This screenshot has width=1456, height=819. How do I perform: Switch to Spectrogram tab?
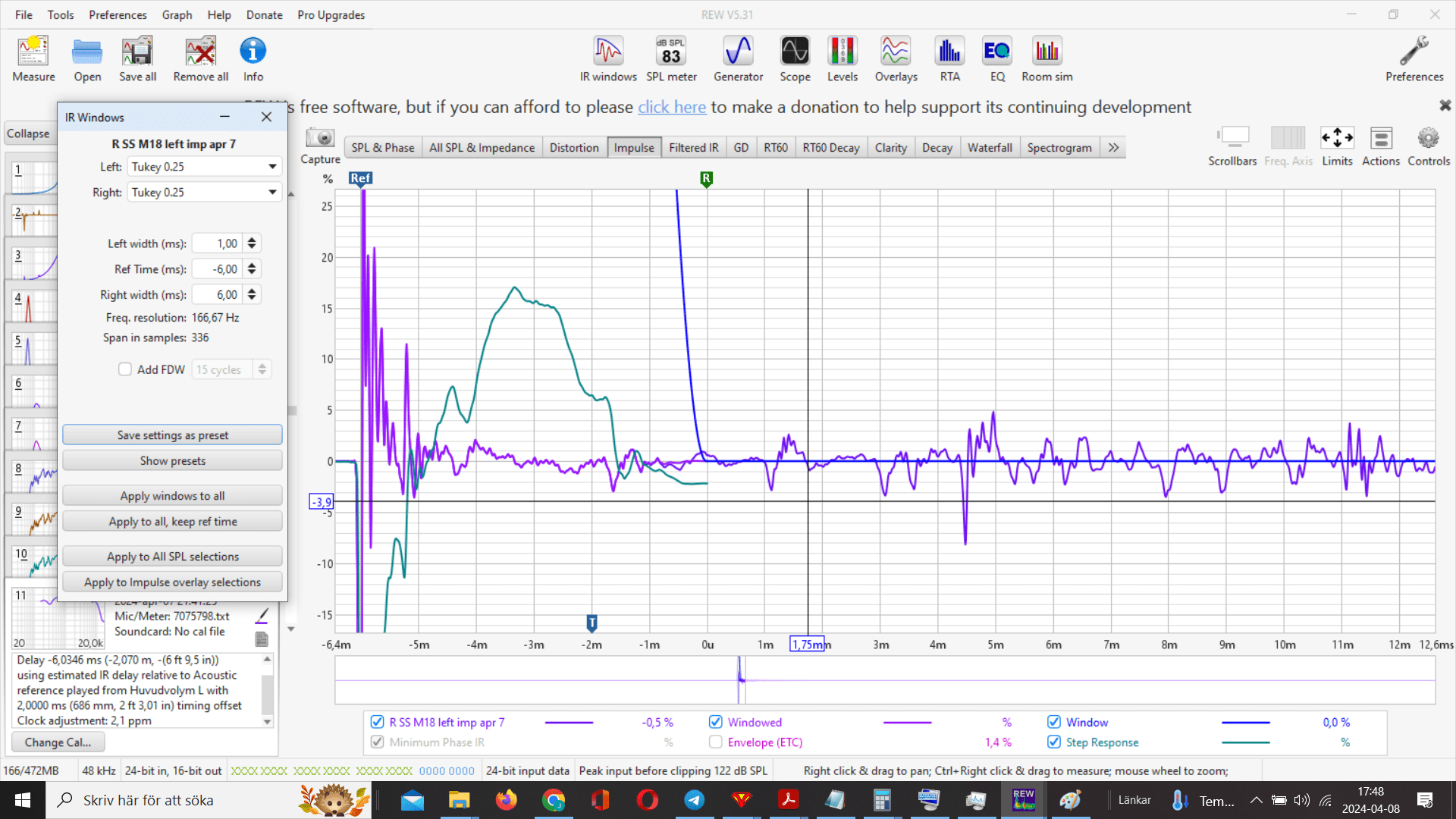click(1059, 147)
